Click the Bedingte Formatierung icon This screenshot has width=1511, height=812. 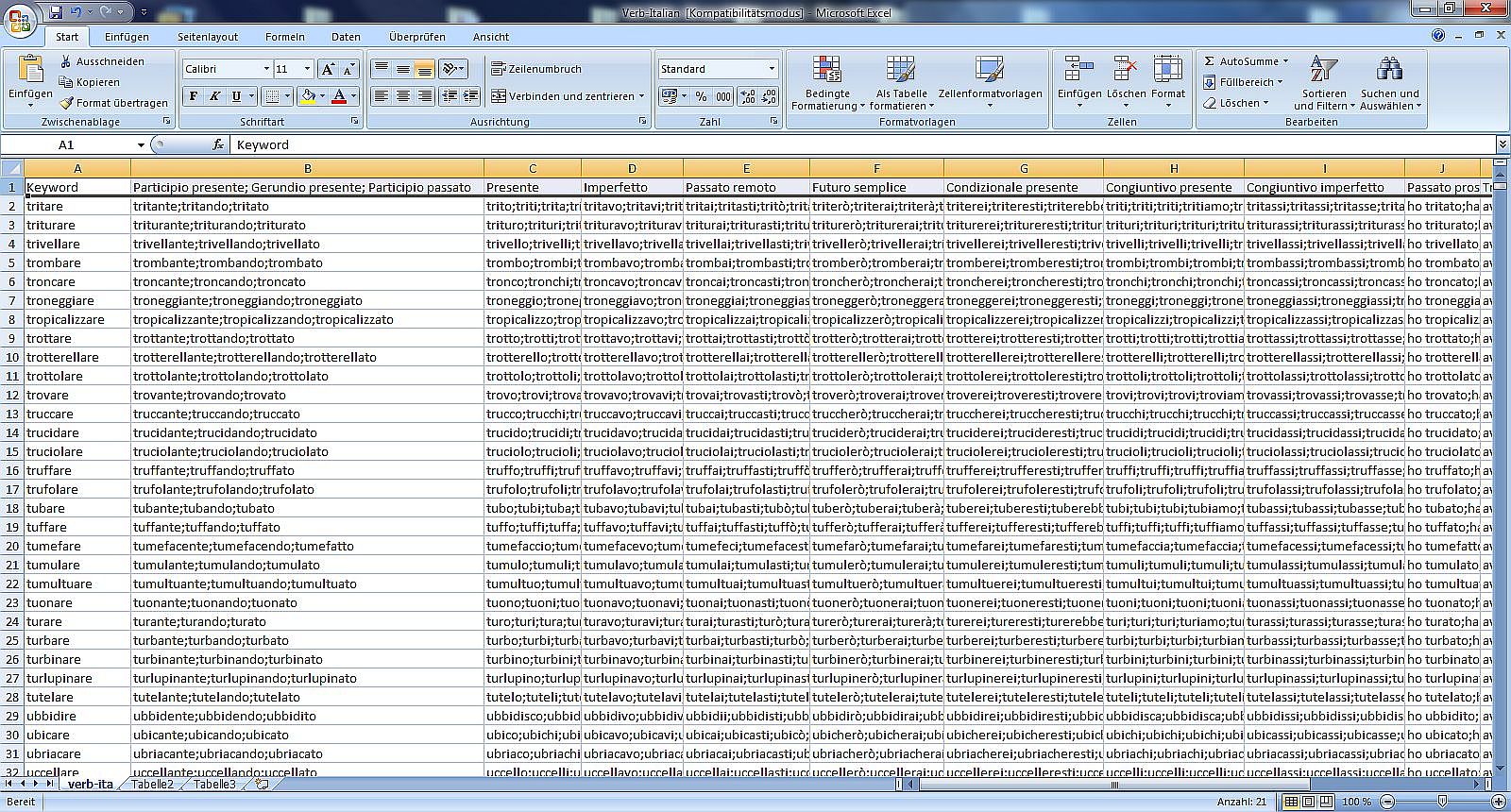pos(827,70)
